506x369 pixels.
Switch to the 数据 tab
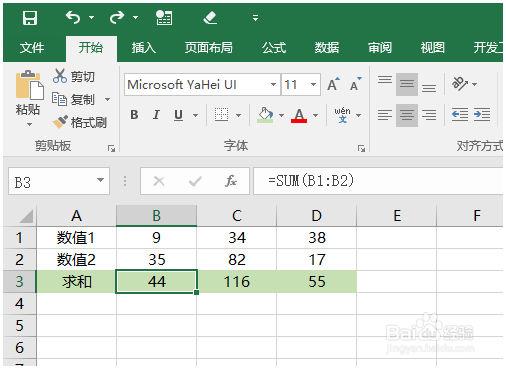[x=327, y=48]
